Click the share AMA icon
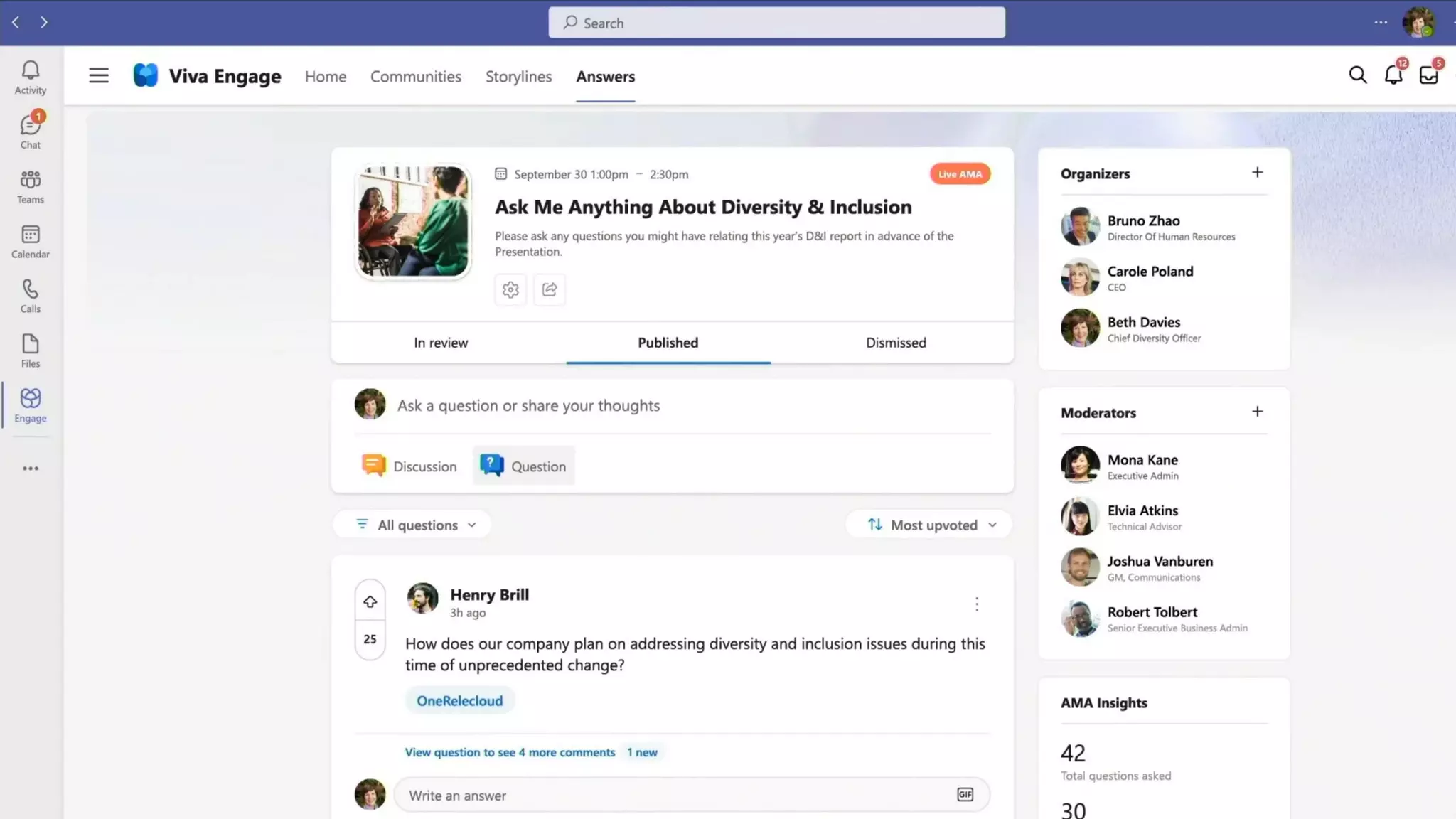The width and height of the screenshot is (1456, 819). coord(550,289)
